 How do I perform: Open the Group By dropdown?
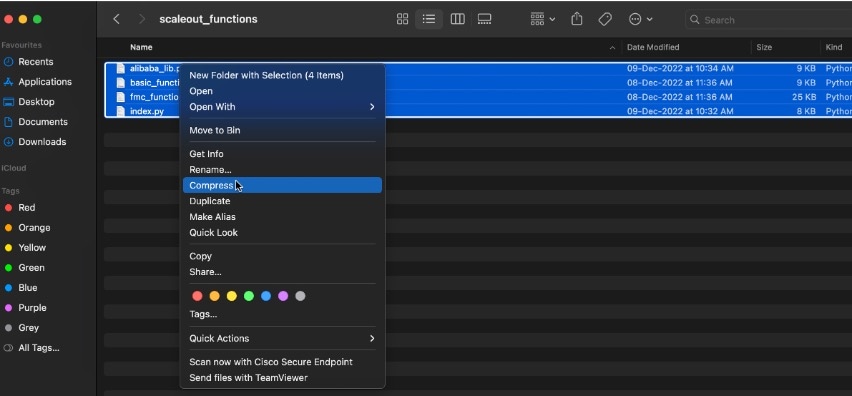point(542,20)
